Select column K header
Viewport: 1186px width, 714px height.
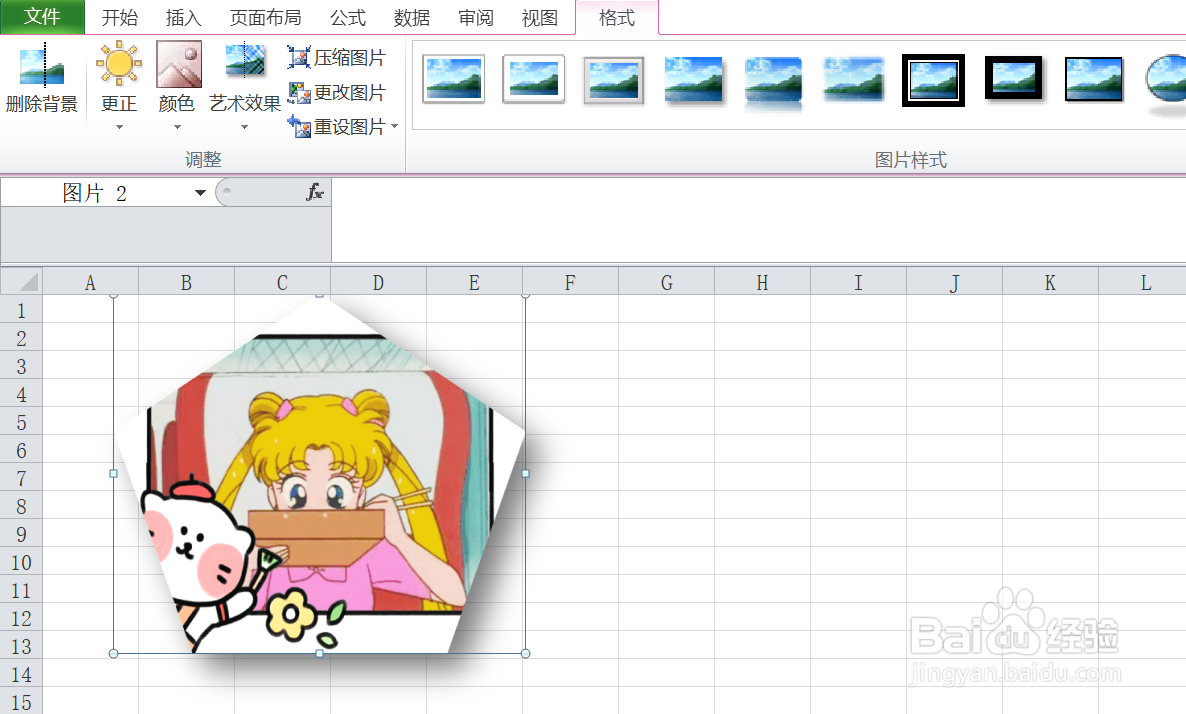click(x=1051, y=283)
